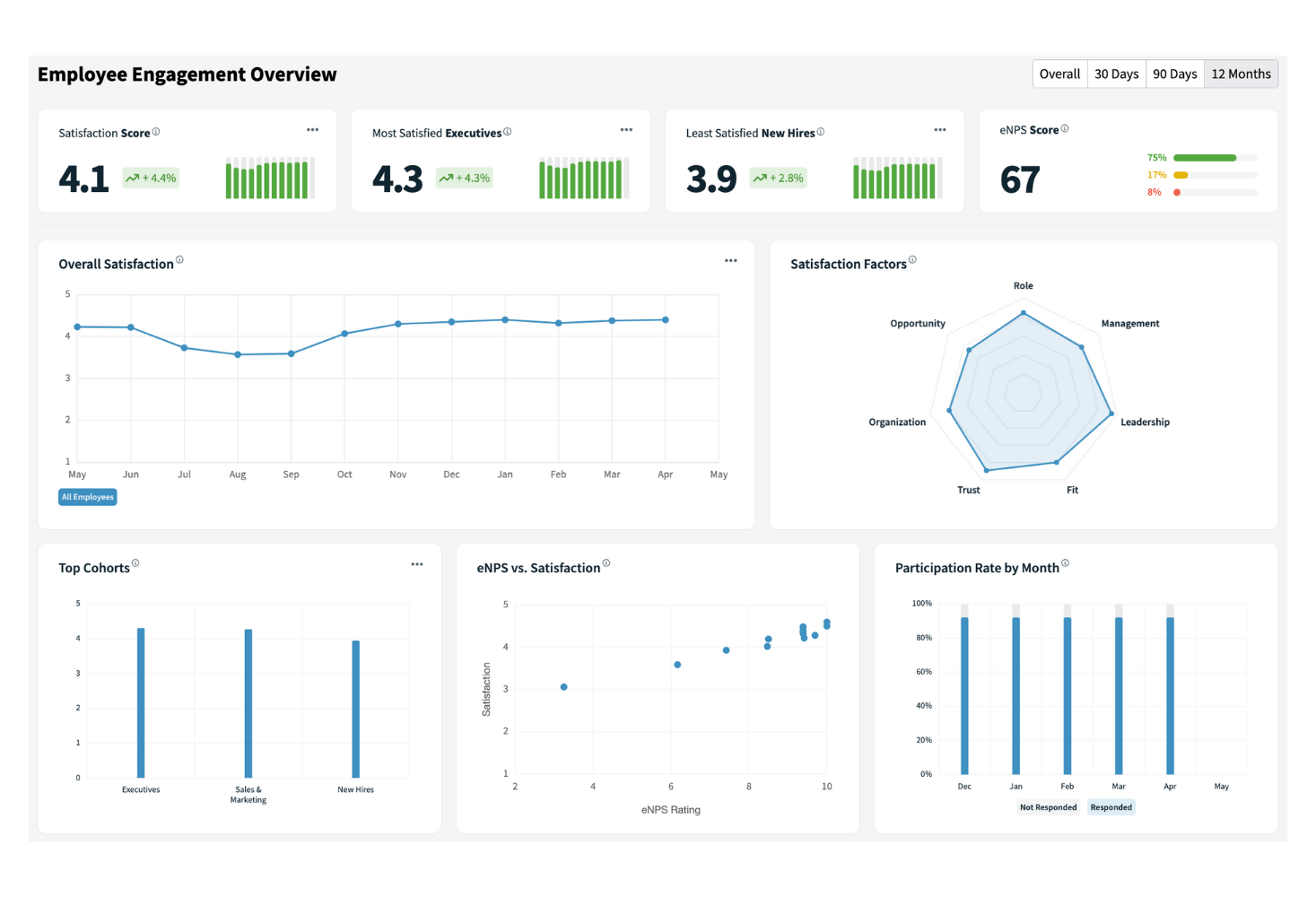1316x897 pixels.
Task: Open Overall Satisfaction chart options menu
Action: [731, 261]
